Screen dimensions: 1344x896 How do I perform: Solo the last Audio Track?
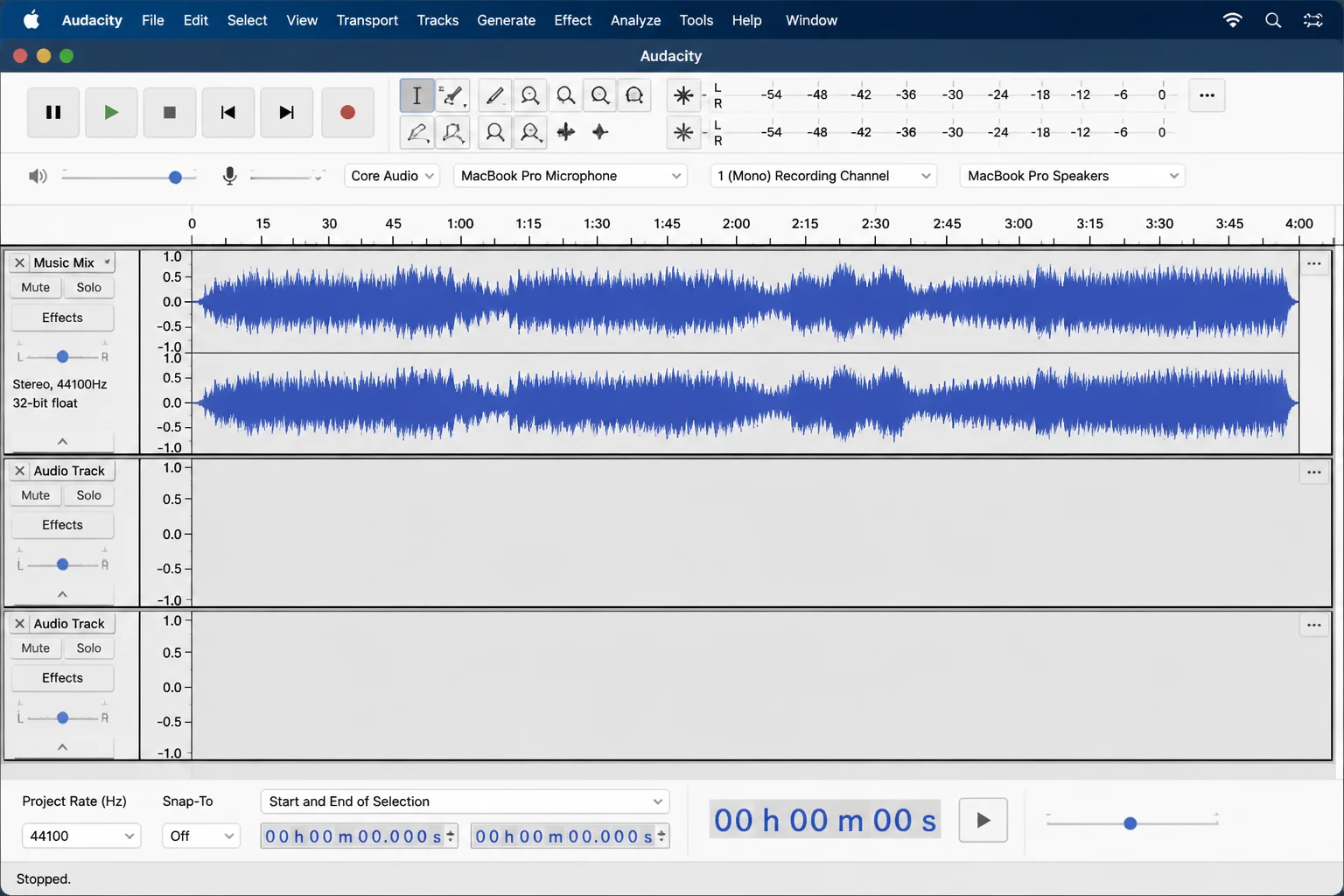pos(88,648)
